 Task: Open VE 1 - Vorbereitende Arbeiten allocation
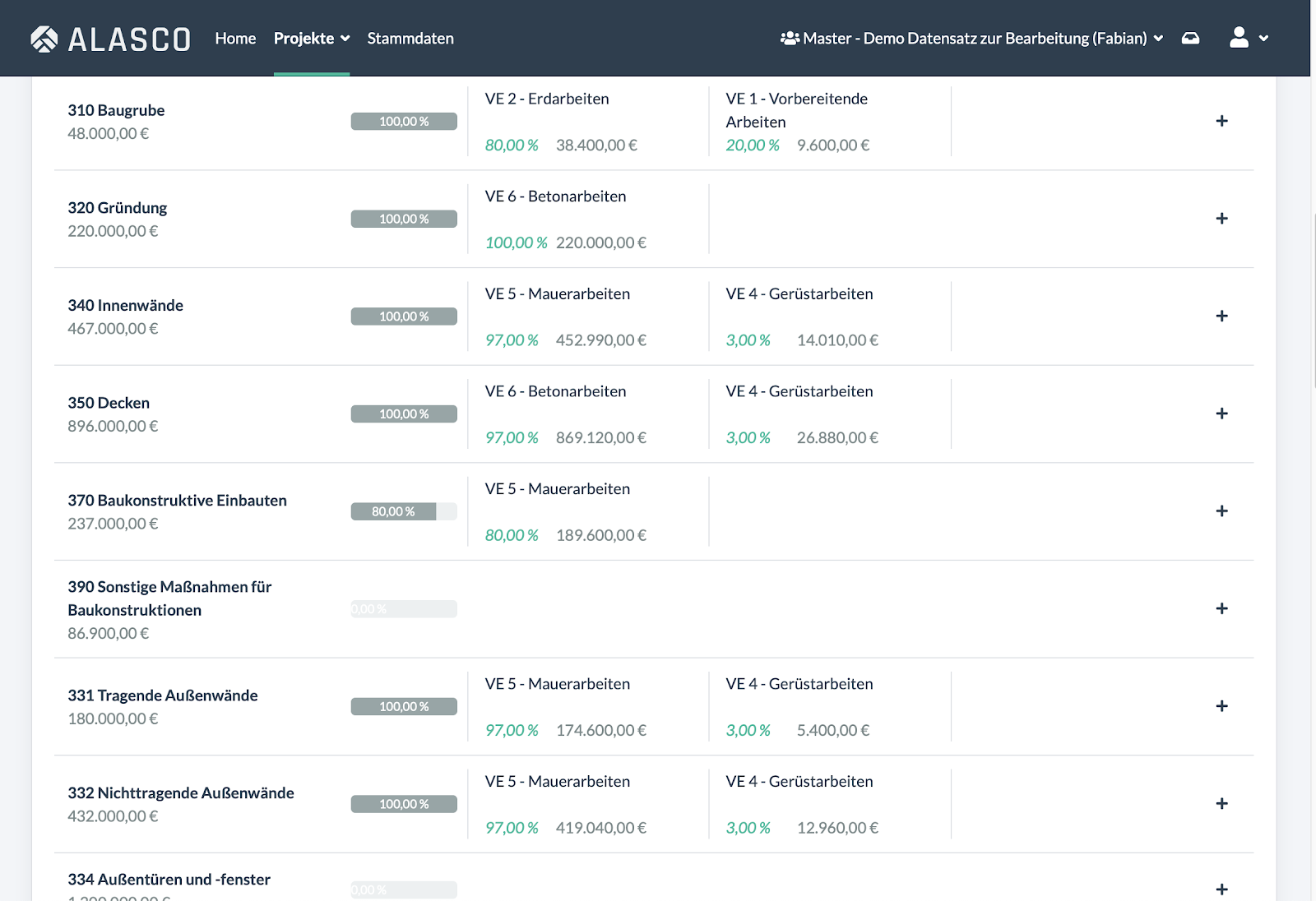[x=796, y=110]
